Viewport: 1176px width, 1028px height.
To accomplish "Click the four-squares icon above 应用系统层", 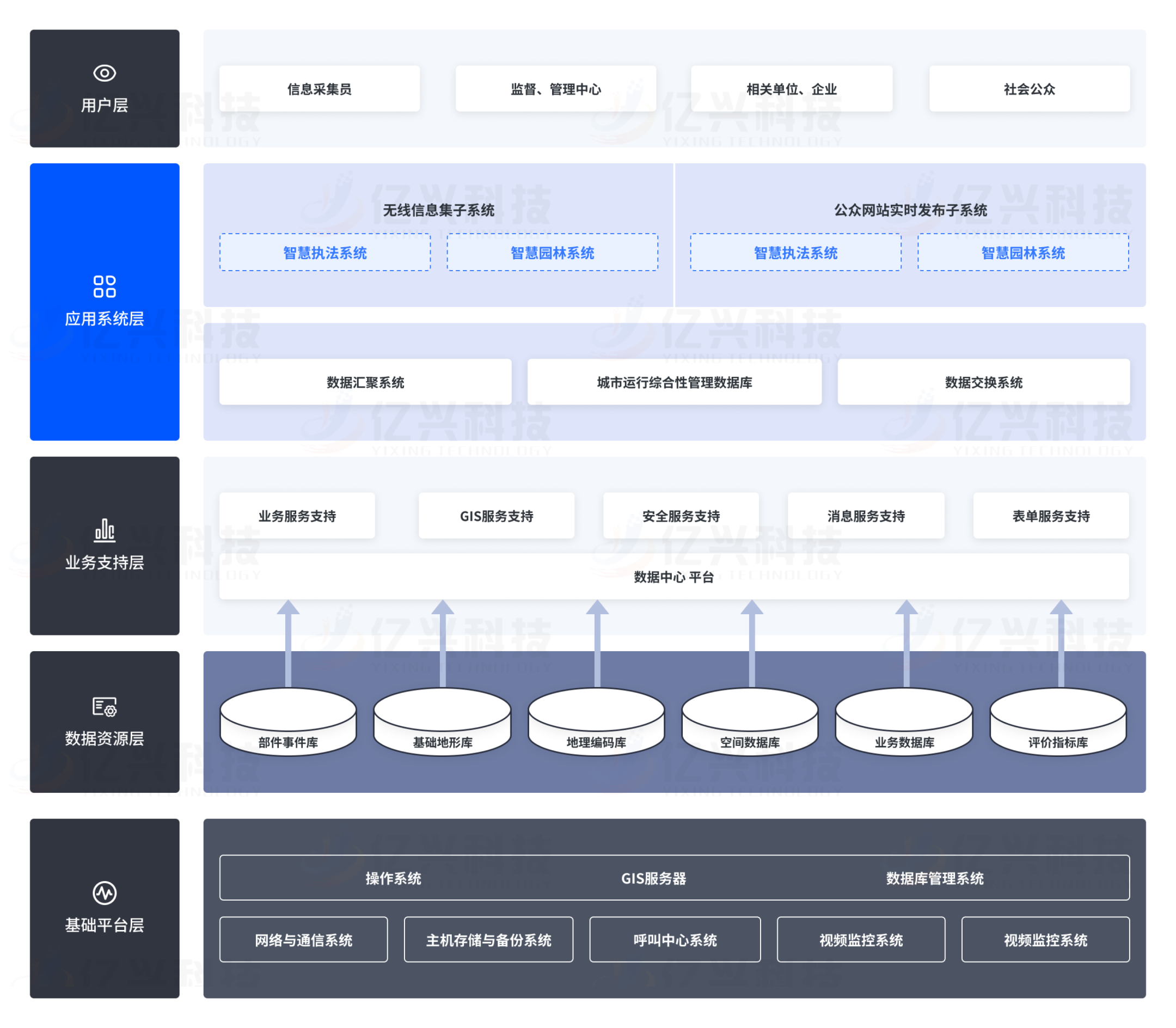I will [105, 286].
